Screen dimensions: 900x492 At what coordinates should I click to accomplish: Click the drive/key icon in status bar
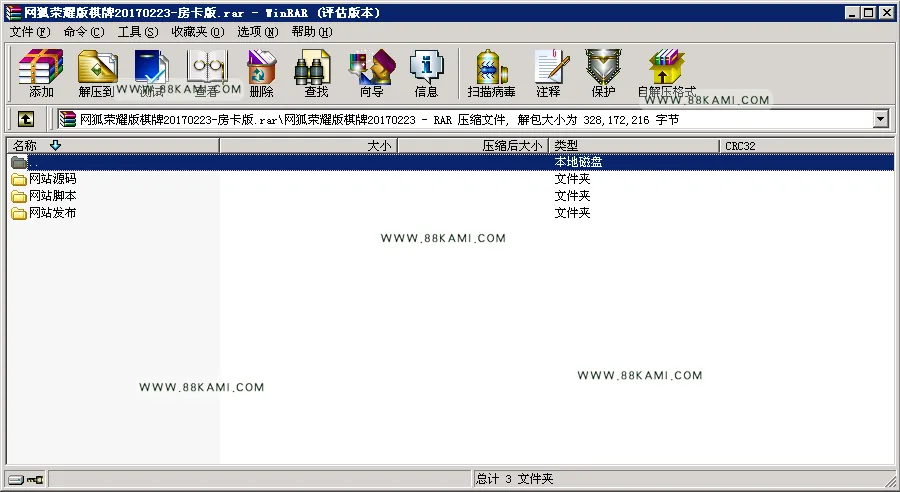coord(26,479)
